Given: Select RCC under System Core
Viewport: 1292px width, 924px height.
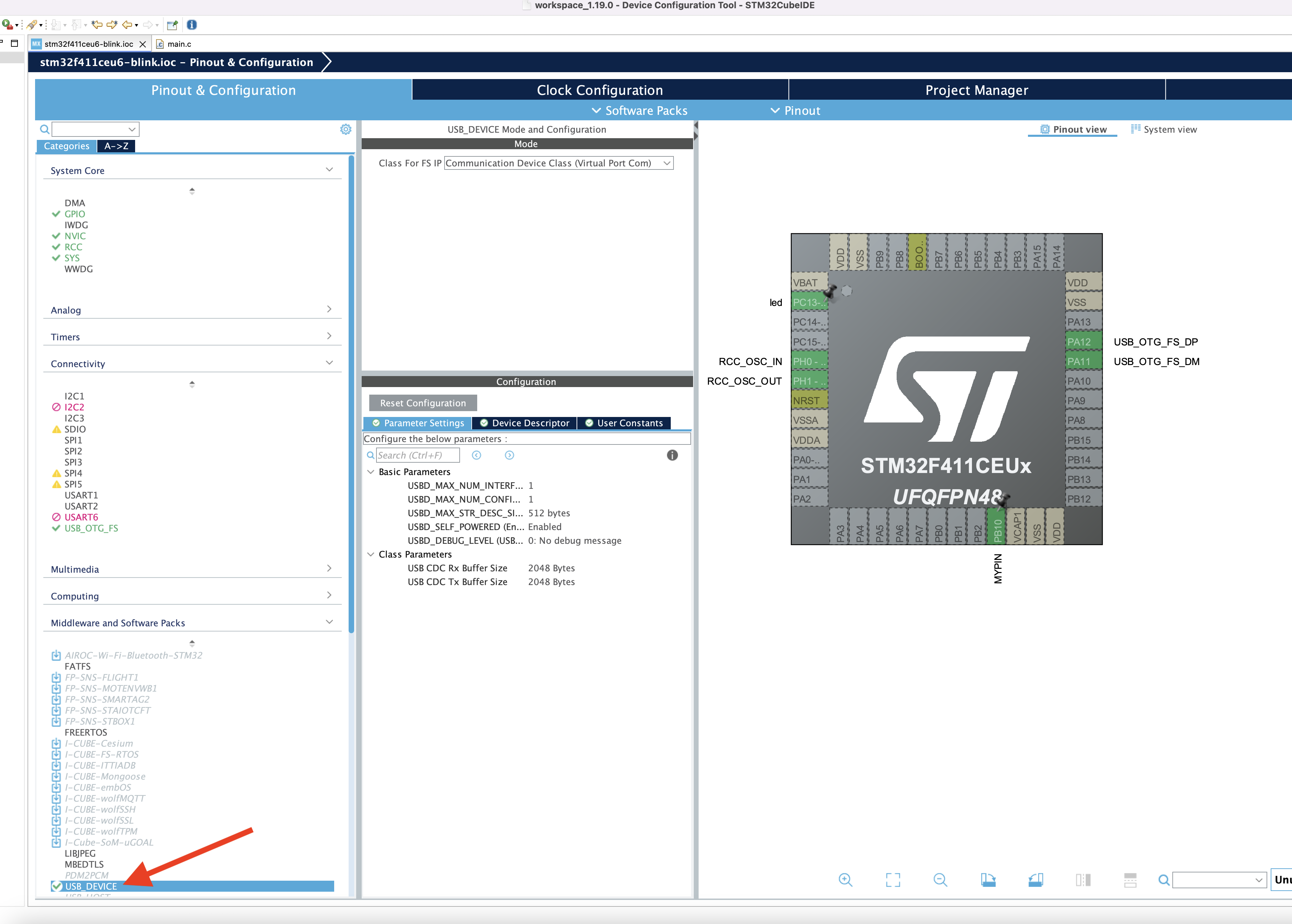Looking at the screenshot, I should click(73, 247).
